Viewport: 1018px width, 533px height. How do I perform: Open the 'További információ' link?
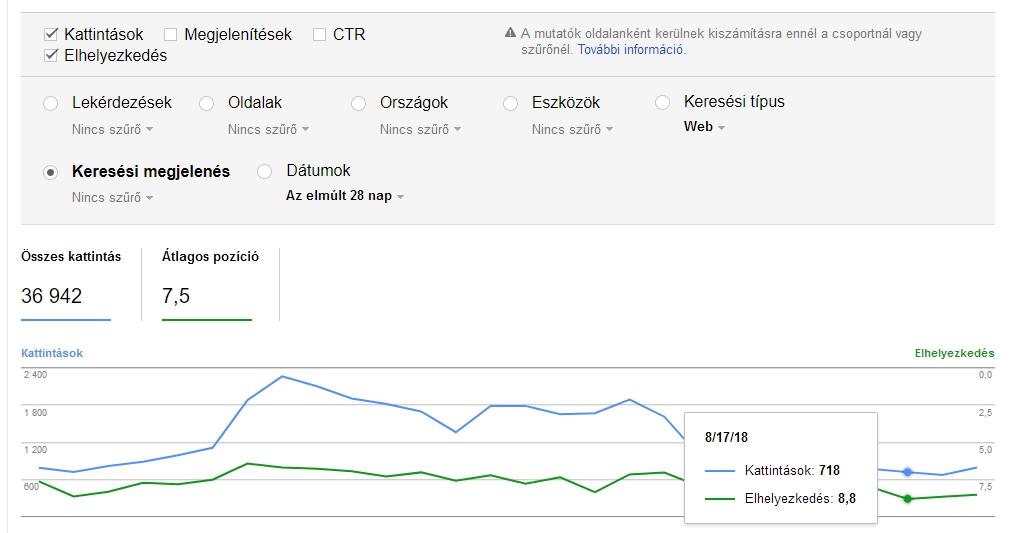pyautogui.click(x=631, y=49)
